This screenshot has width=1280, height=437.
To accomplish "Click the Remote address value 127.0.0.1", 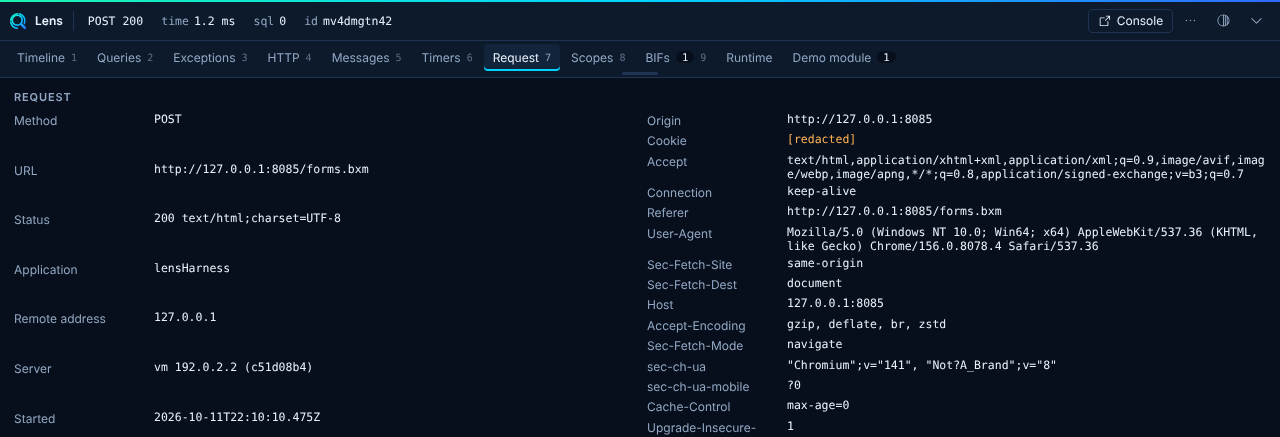I will tap(185, 317).
